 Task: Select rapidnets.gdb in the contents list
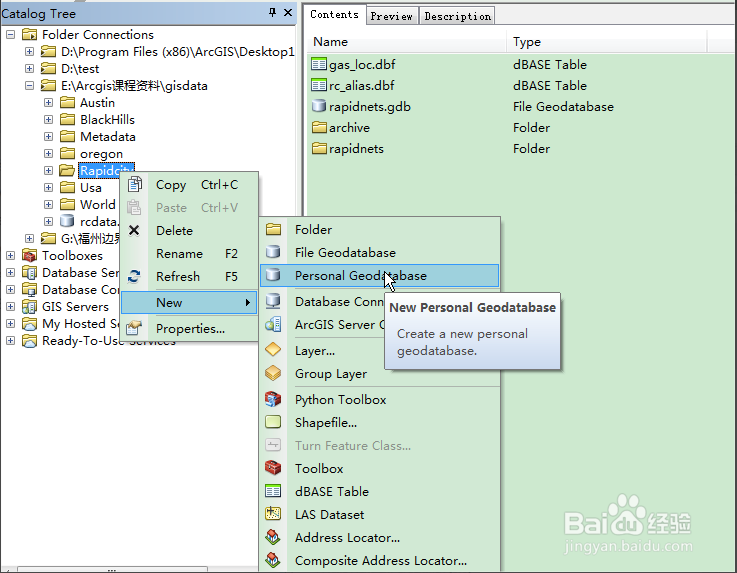point(370,107)
